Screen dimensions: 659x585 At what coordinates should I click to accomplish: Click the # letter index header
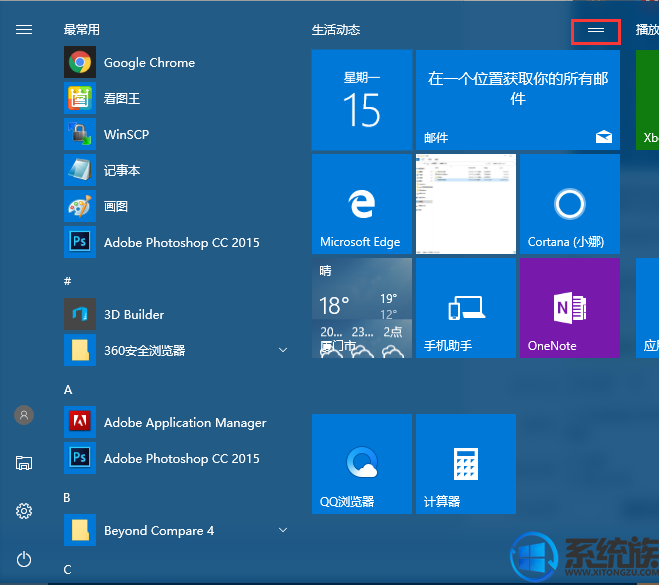point(67,281)
